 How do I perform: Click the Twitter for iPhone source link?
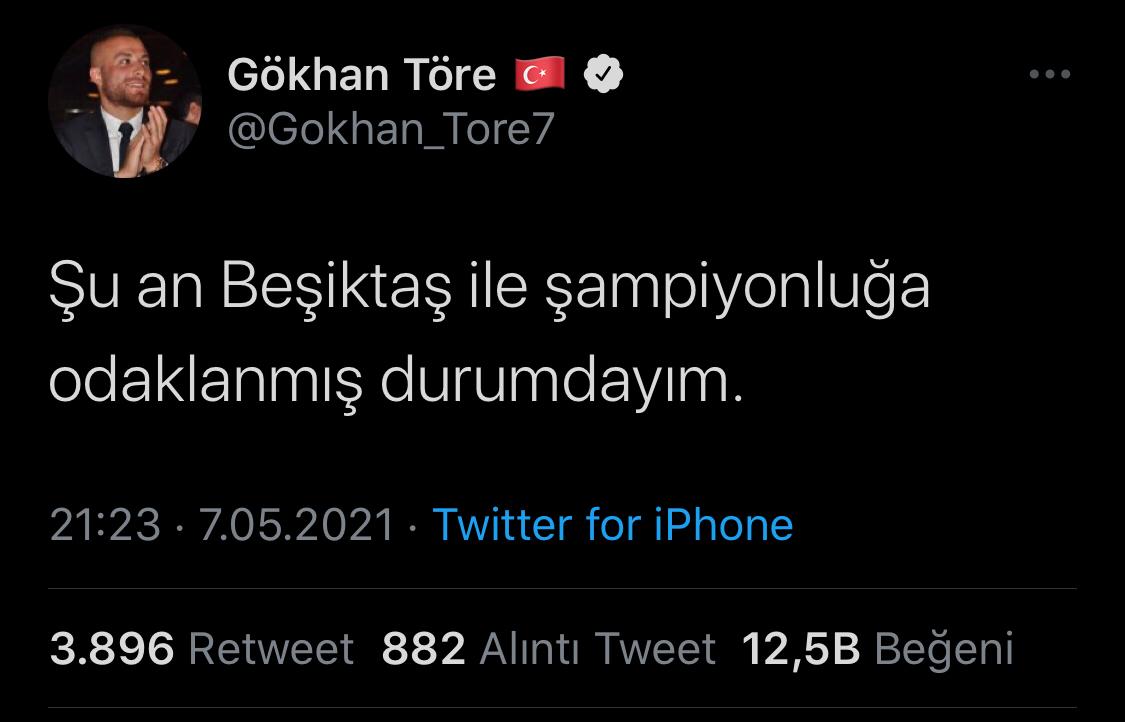(x=612, y=525)
